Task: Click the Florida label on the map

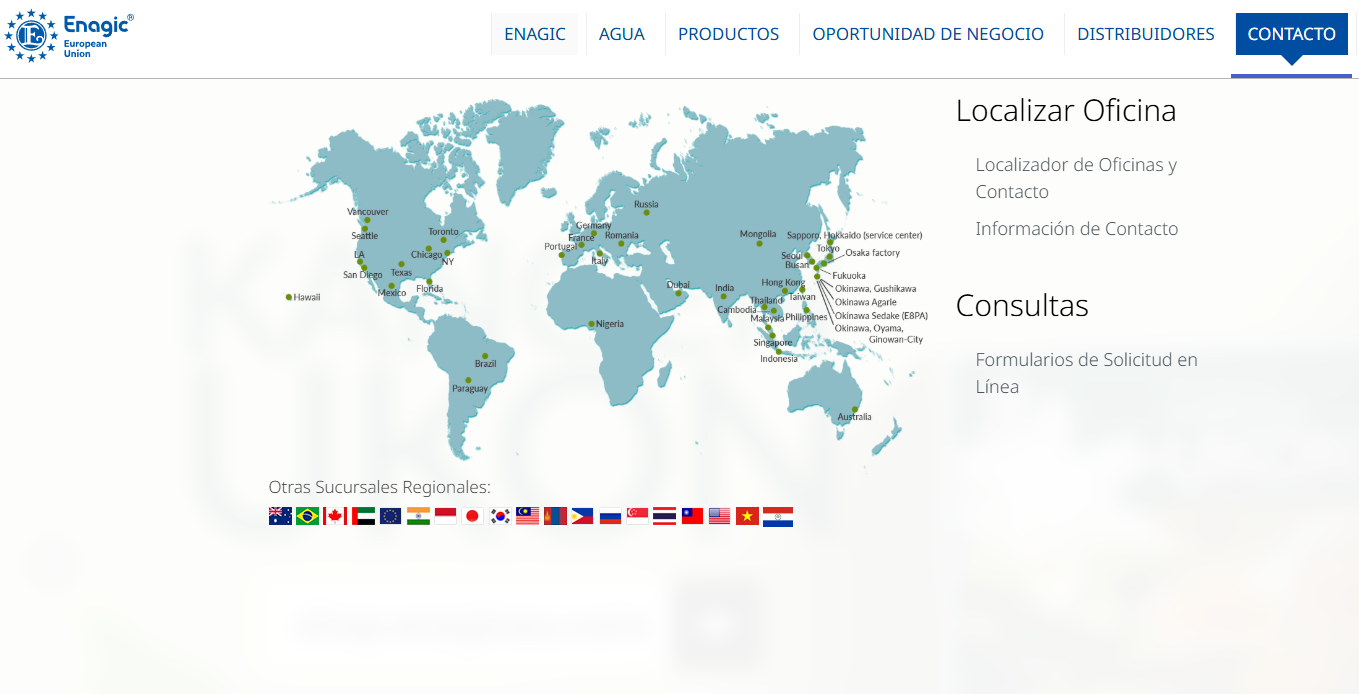Action: tap(430, 289)
